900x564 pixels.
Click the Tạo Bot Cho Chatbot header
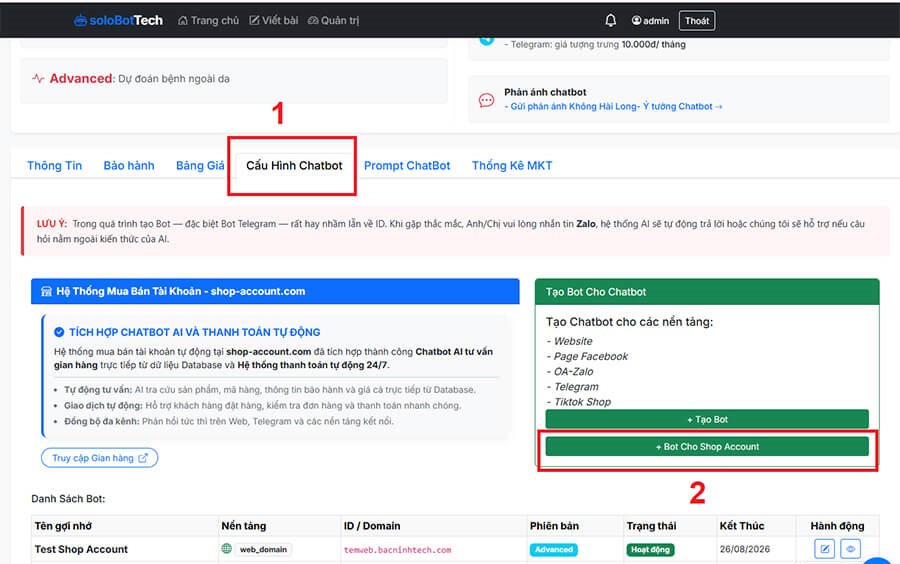tap(707, 291)
